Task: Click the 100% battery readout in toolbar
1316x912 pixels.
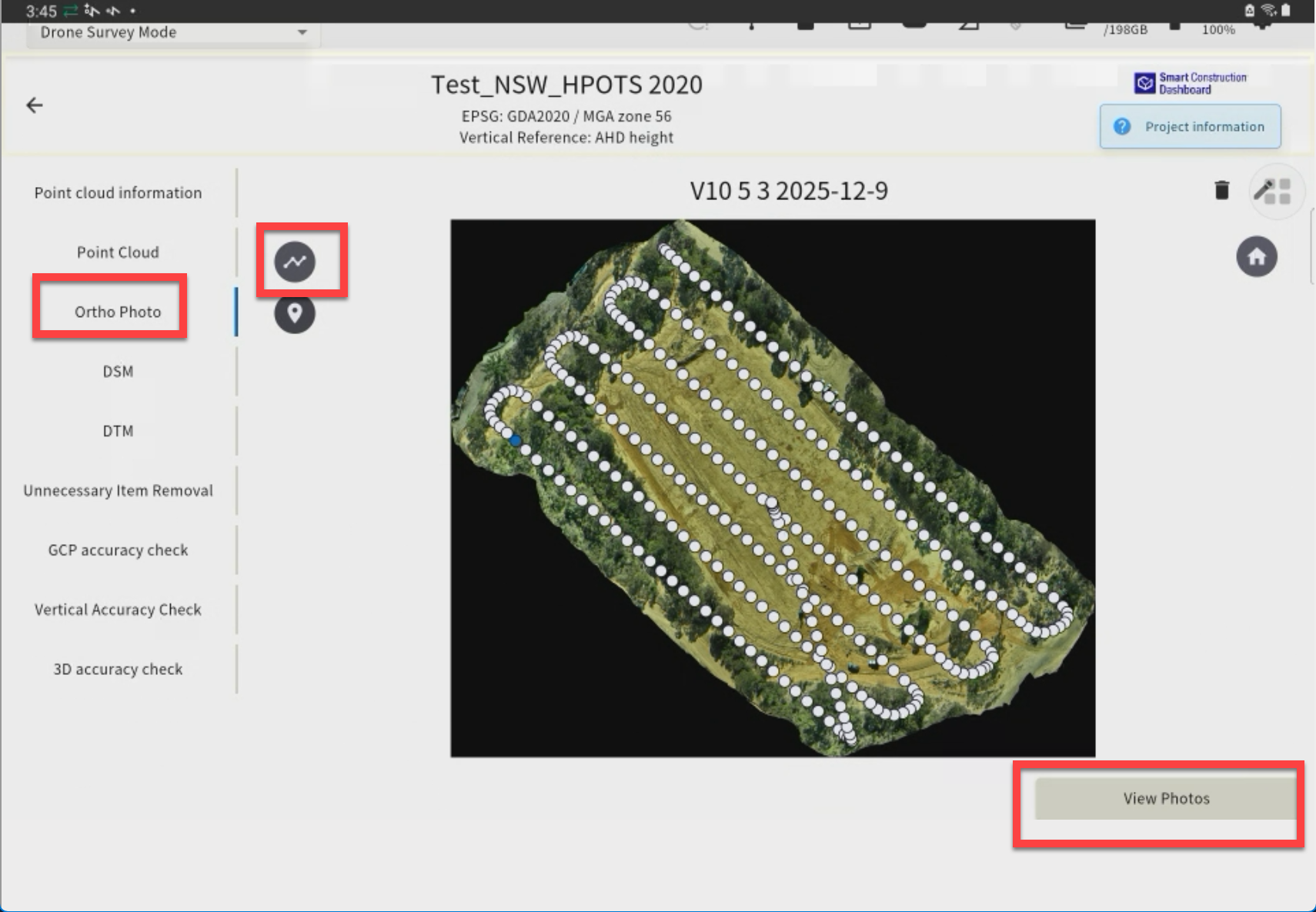Action: click(1218, 29)
